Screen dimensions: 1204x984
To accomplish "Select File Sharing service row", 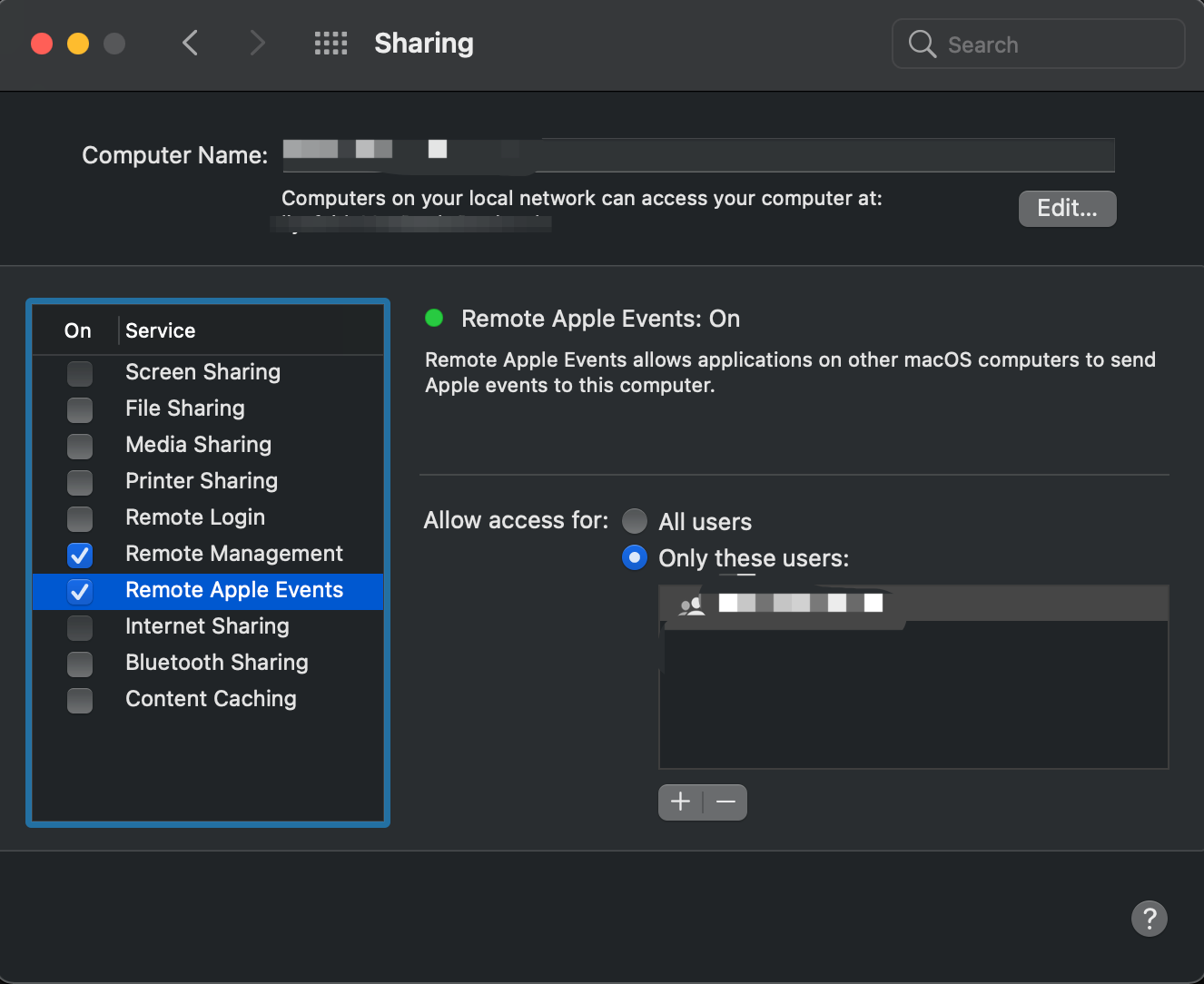I will pyautogui.click(x=208, y=408).
